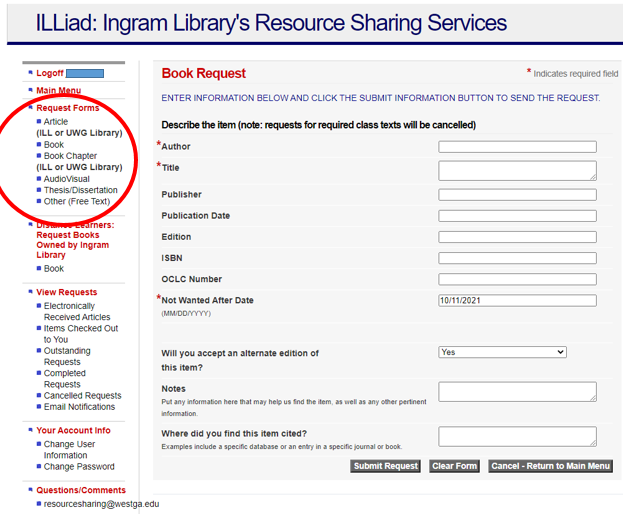Image resolution: width=623 pixels, height=514 pixels.
Task: Focus the Title text area
Action: tap(517, 171)
